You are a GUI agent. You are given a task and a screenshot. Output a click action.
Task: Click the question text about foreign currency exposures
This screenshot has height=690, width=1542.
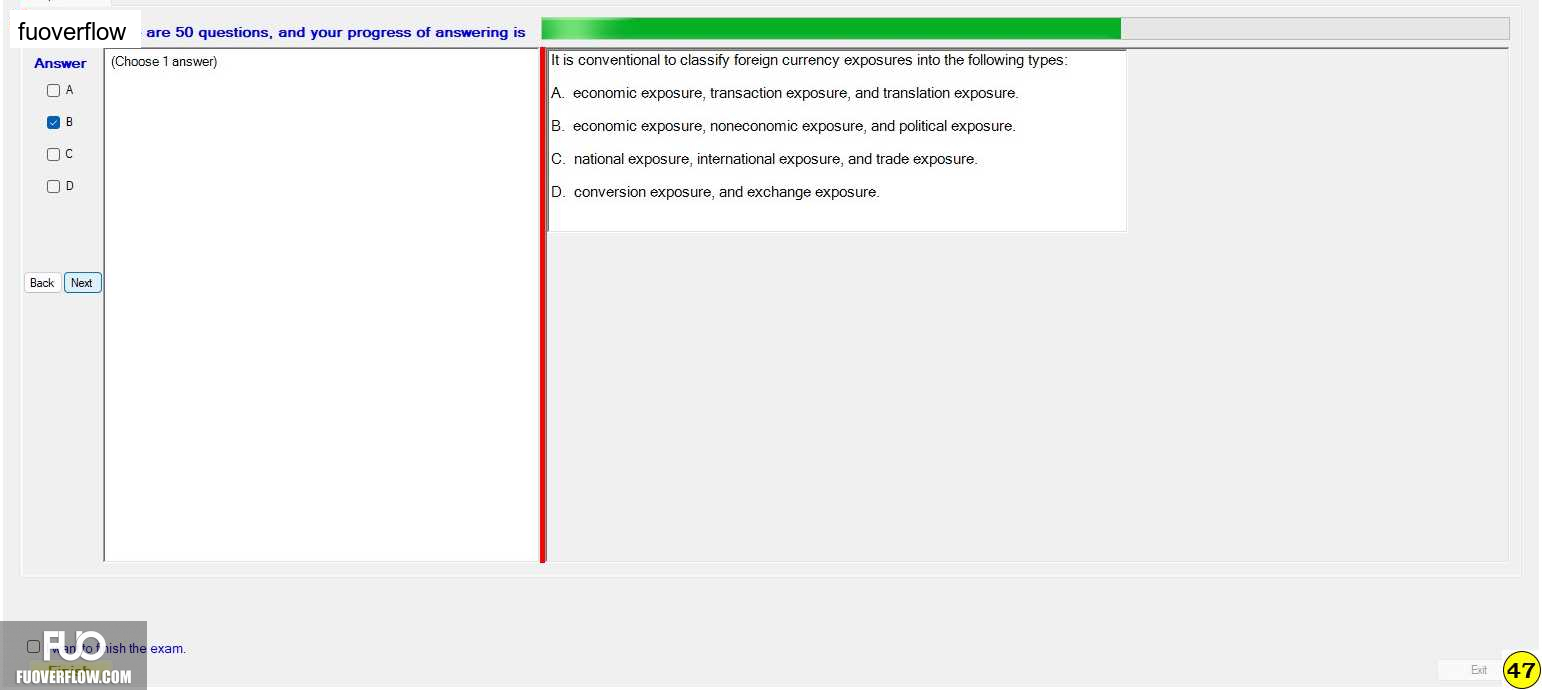point(809,60)
